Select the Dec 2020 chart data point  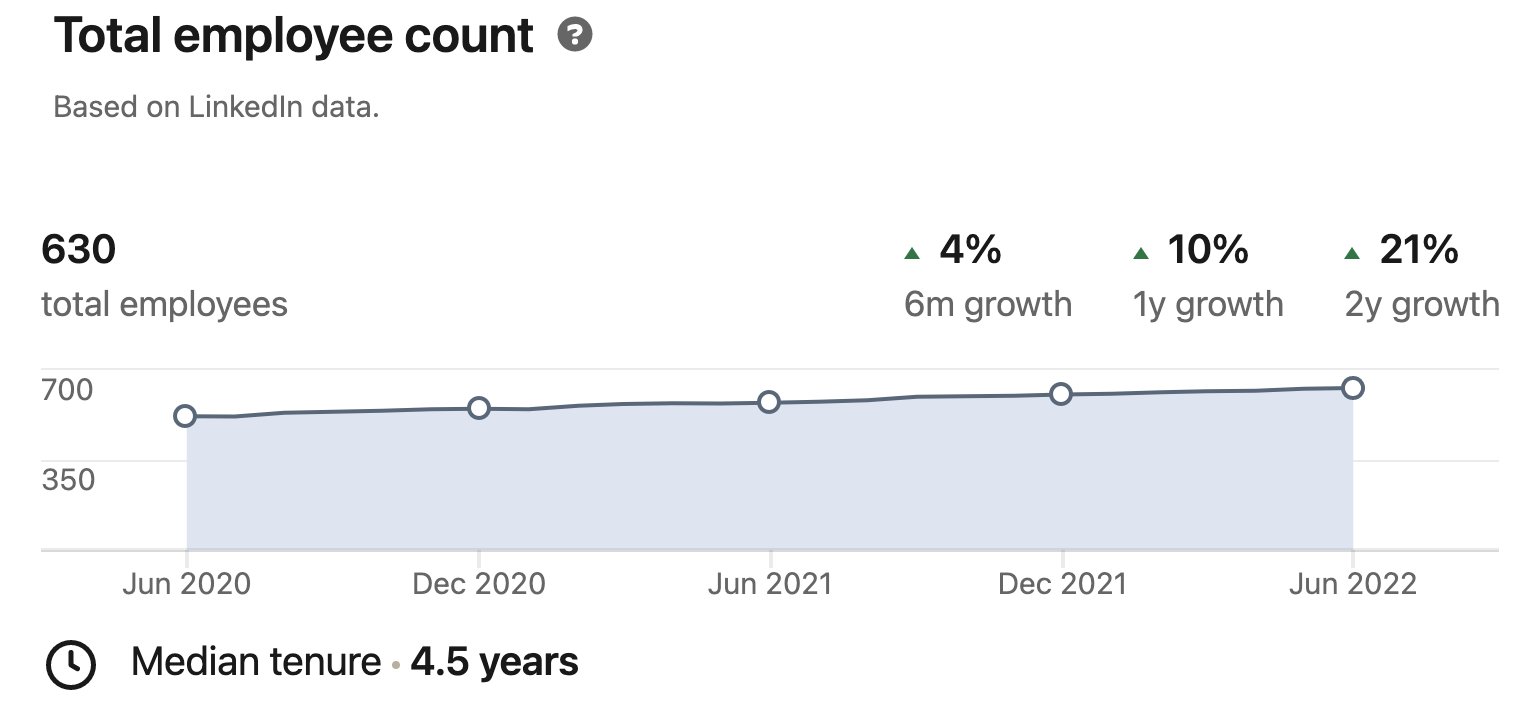(479, 408)
